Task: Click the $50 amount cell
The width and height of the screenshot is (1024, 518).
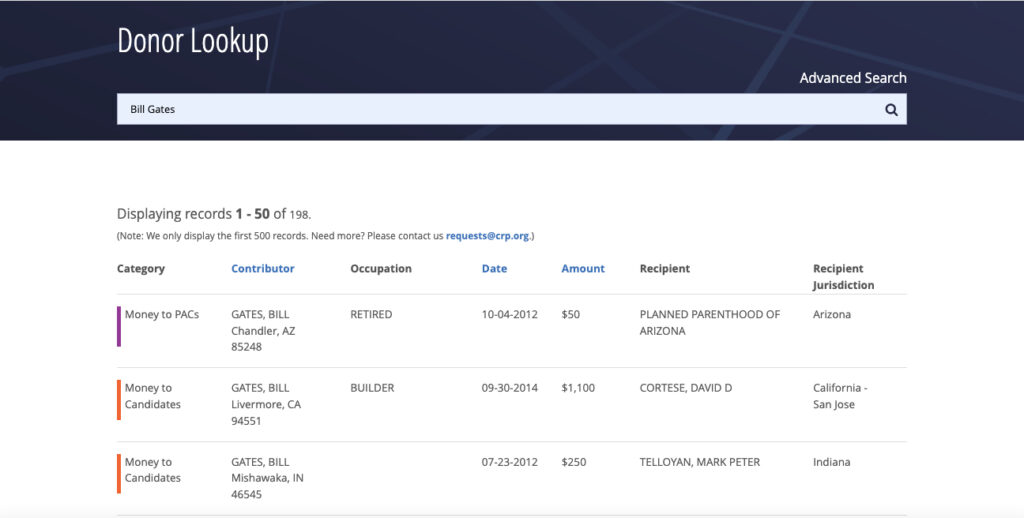Action: coord(571,314)
